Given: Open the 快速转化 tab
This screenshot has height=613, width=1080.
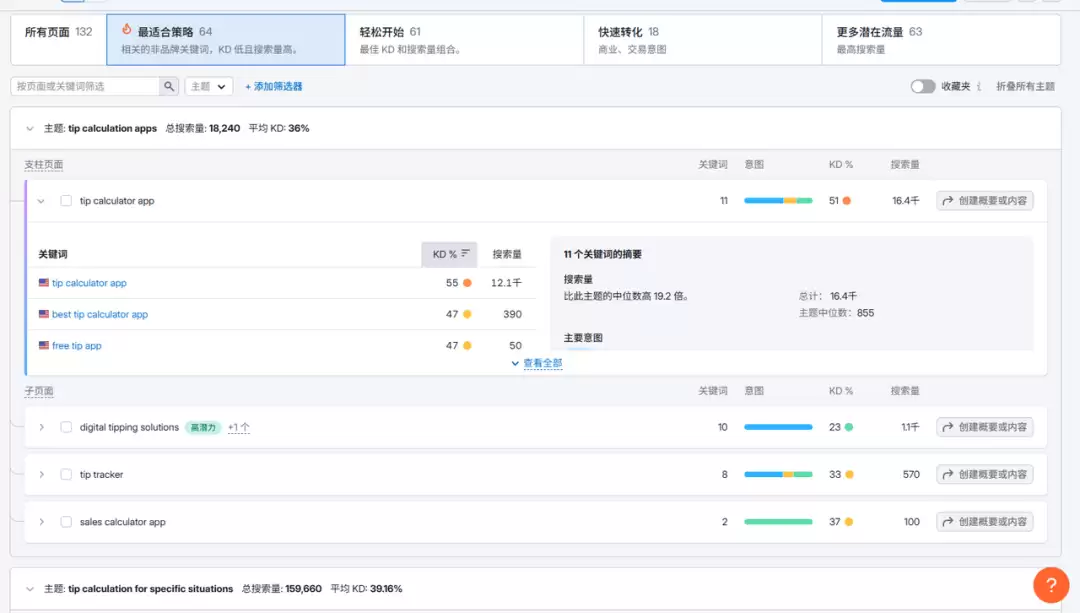Looking at the screenshot, I should coord(703,40).
